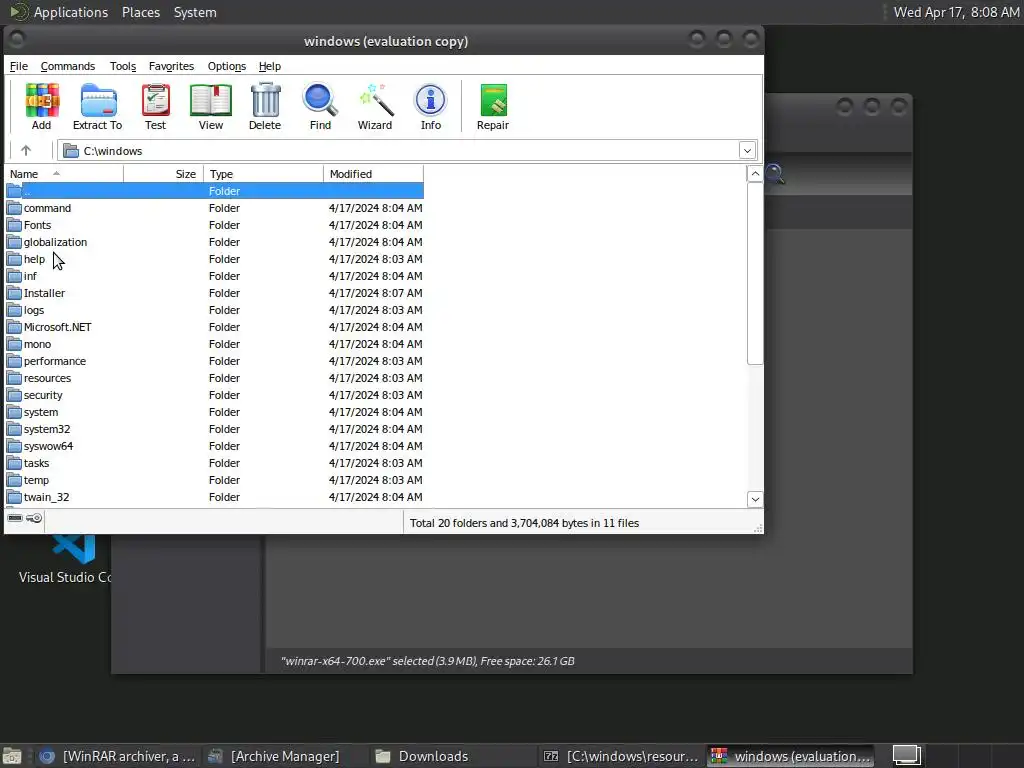Select the mono folder
This screenshot has width=1024, height=768.
click(215, 344)
